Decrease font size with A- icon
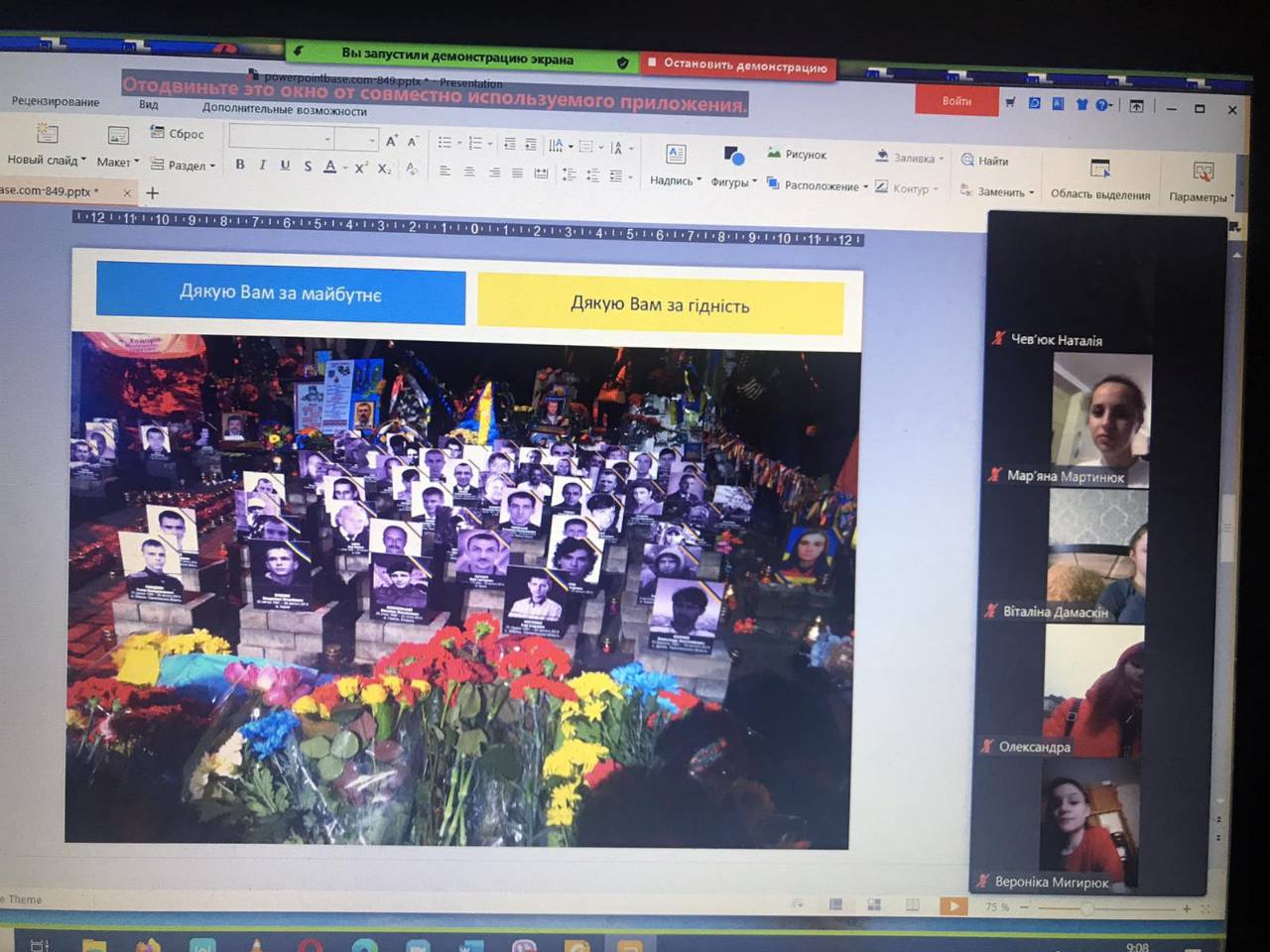This screenshot has width=1270, height=952. click(x=413, y=141)
